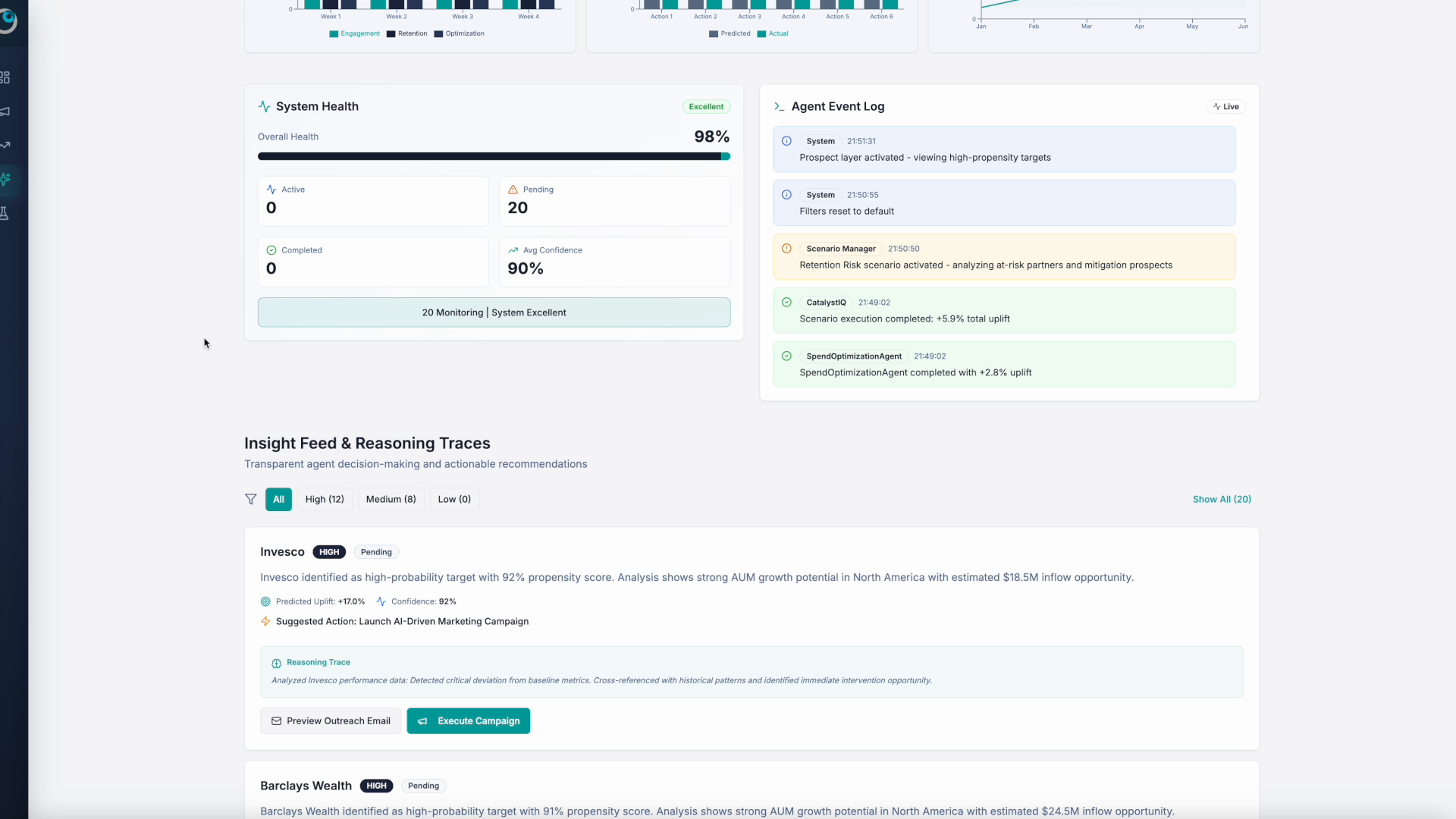
Task: Click the Overall Health progress bar
Action: (494, 156)
